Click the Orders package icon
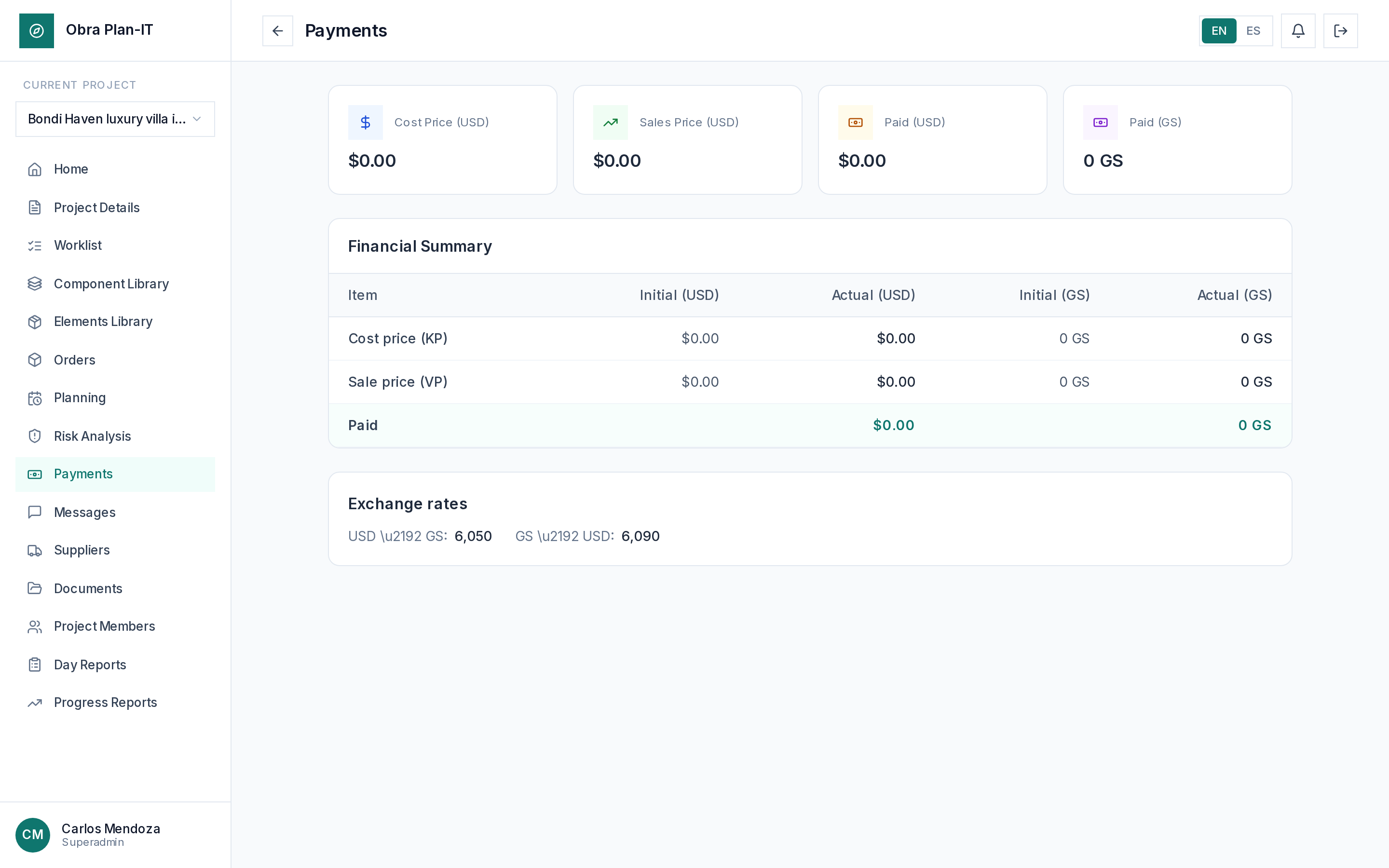The width and height of the screenshot is (1389, 868). [35, 360]
